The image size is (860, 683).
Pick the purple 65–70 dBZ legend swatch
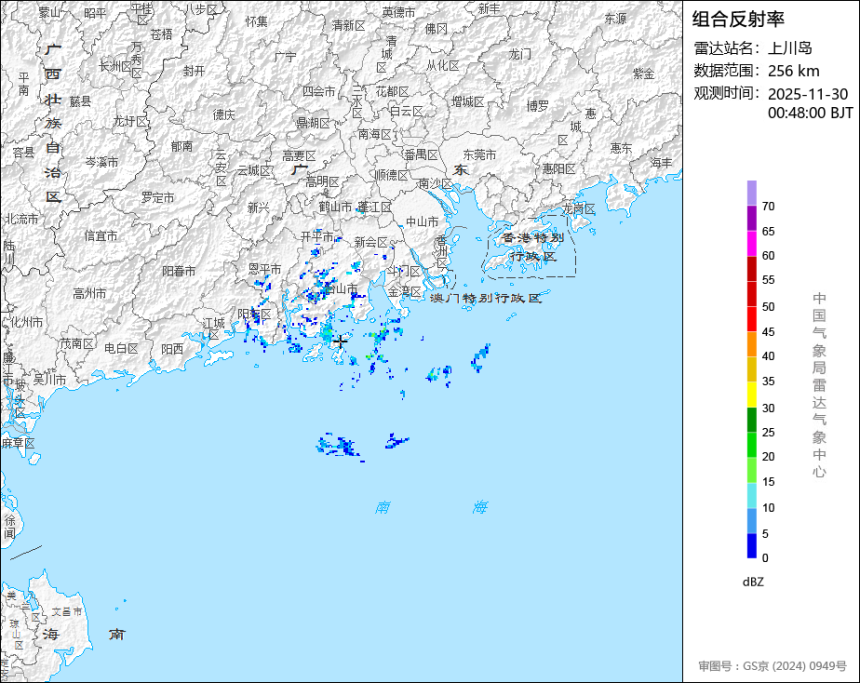click(751, 218)
